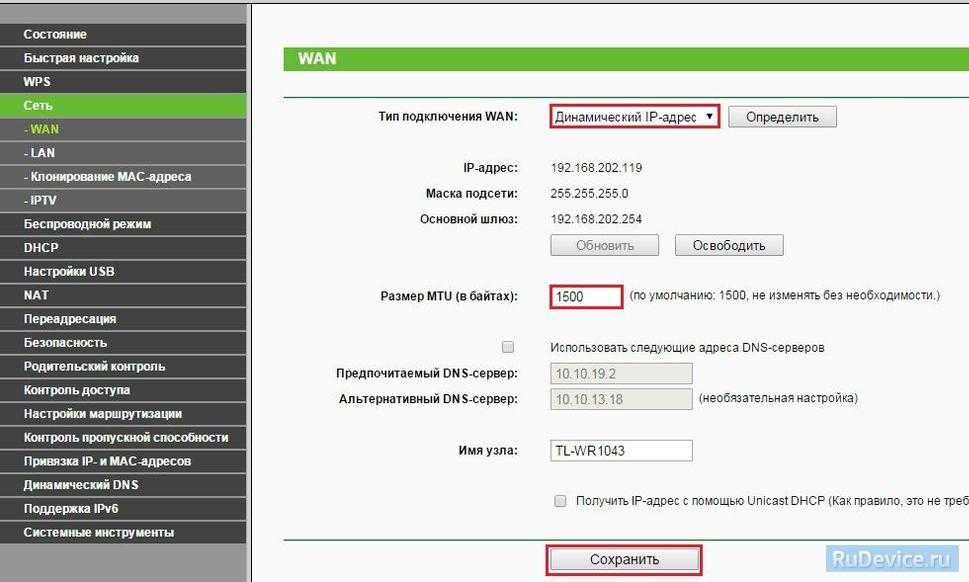Click the gateway value 192.168.202.254
This screenshot has width=969, height=582.
pos(596,219)
